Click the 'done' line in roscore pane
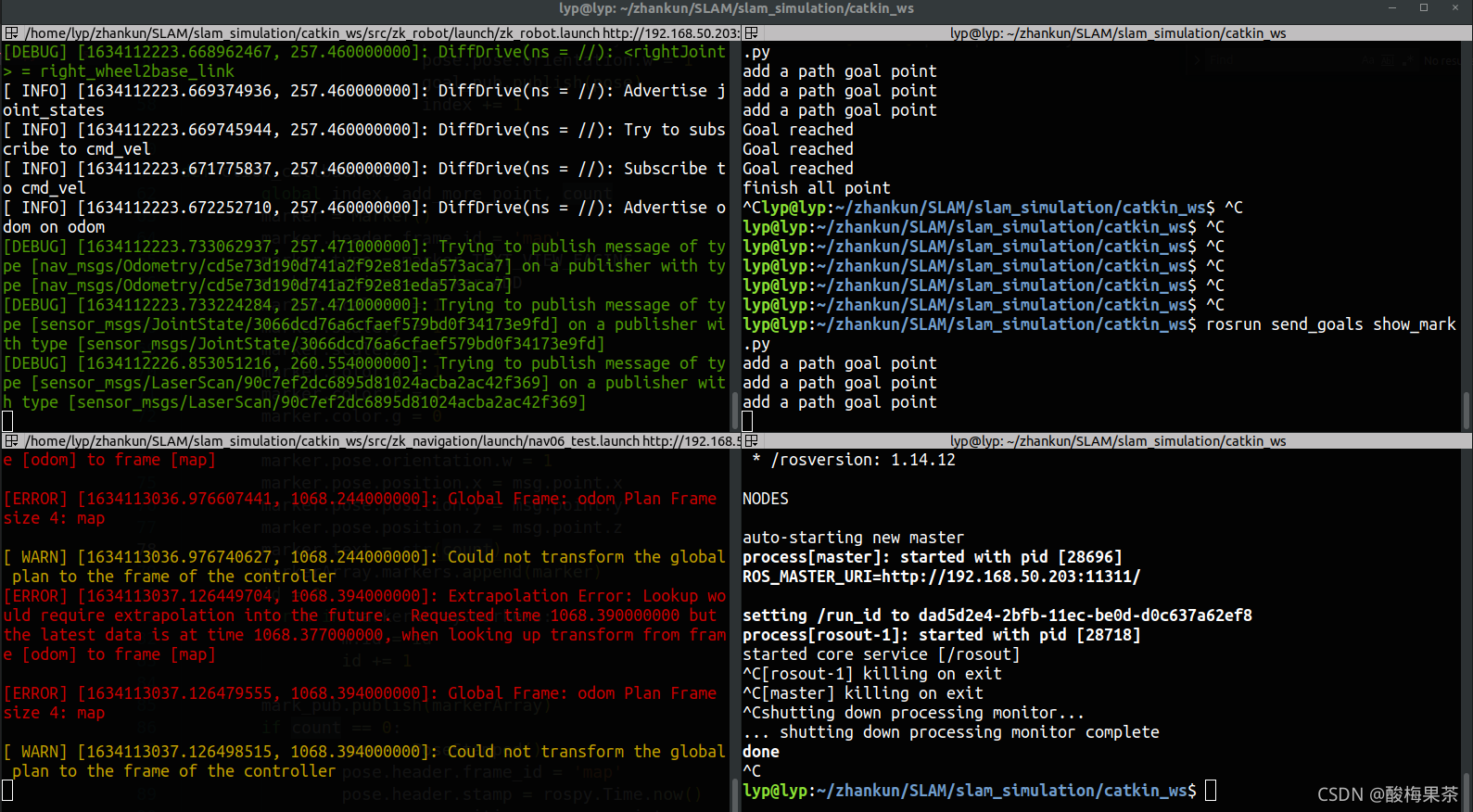The height and width of the screenshot is (812, 1473). [761, 752]
